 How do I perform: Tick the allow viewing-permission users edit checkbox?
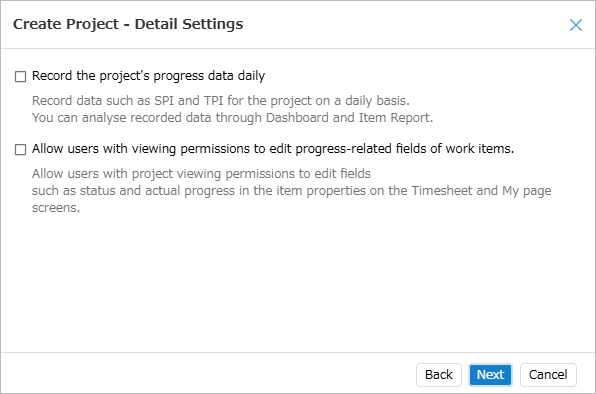(21, 149)
